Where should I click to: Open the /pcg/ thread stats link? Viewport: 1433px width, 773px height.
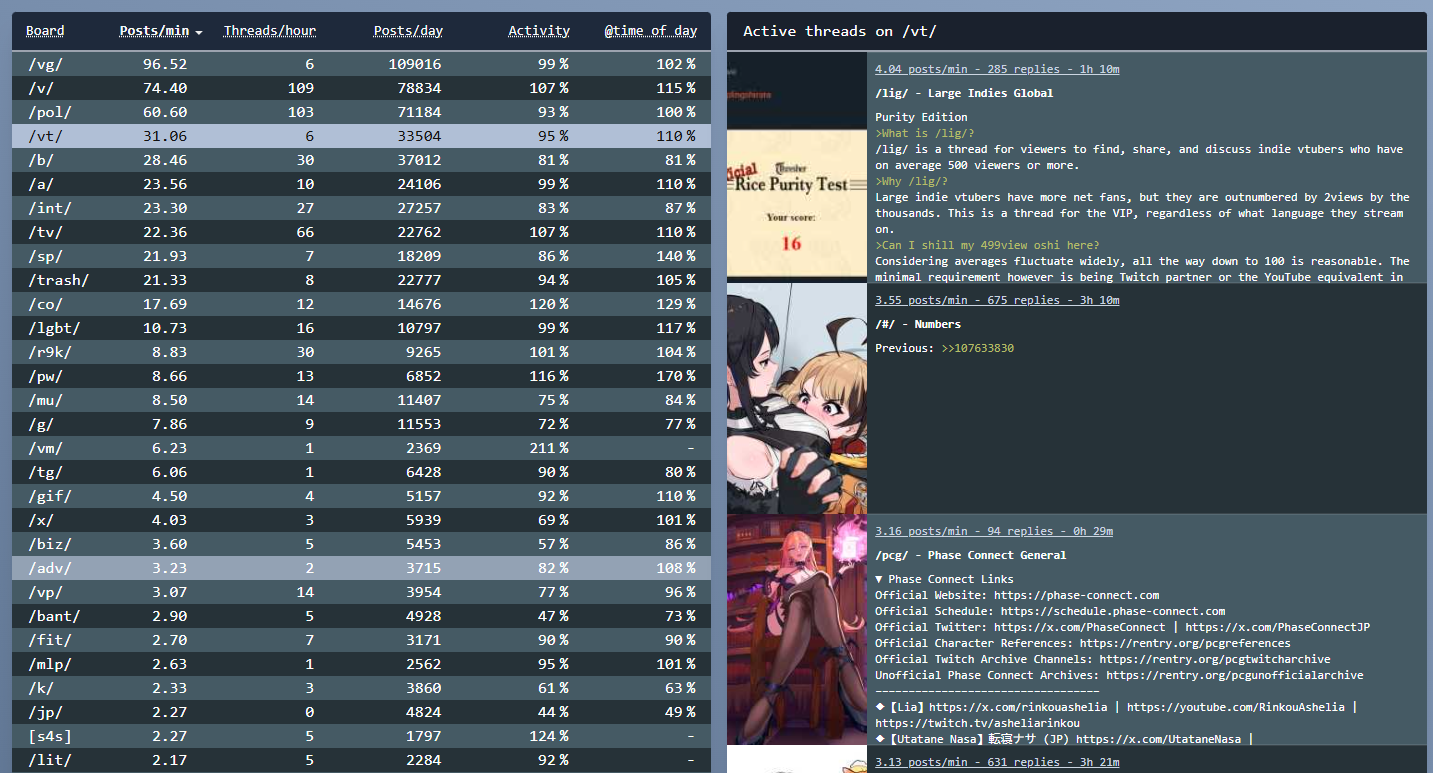click(993, 531)
